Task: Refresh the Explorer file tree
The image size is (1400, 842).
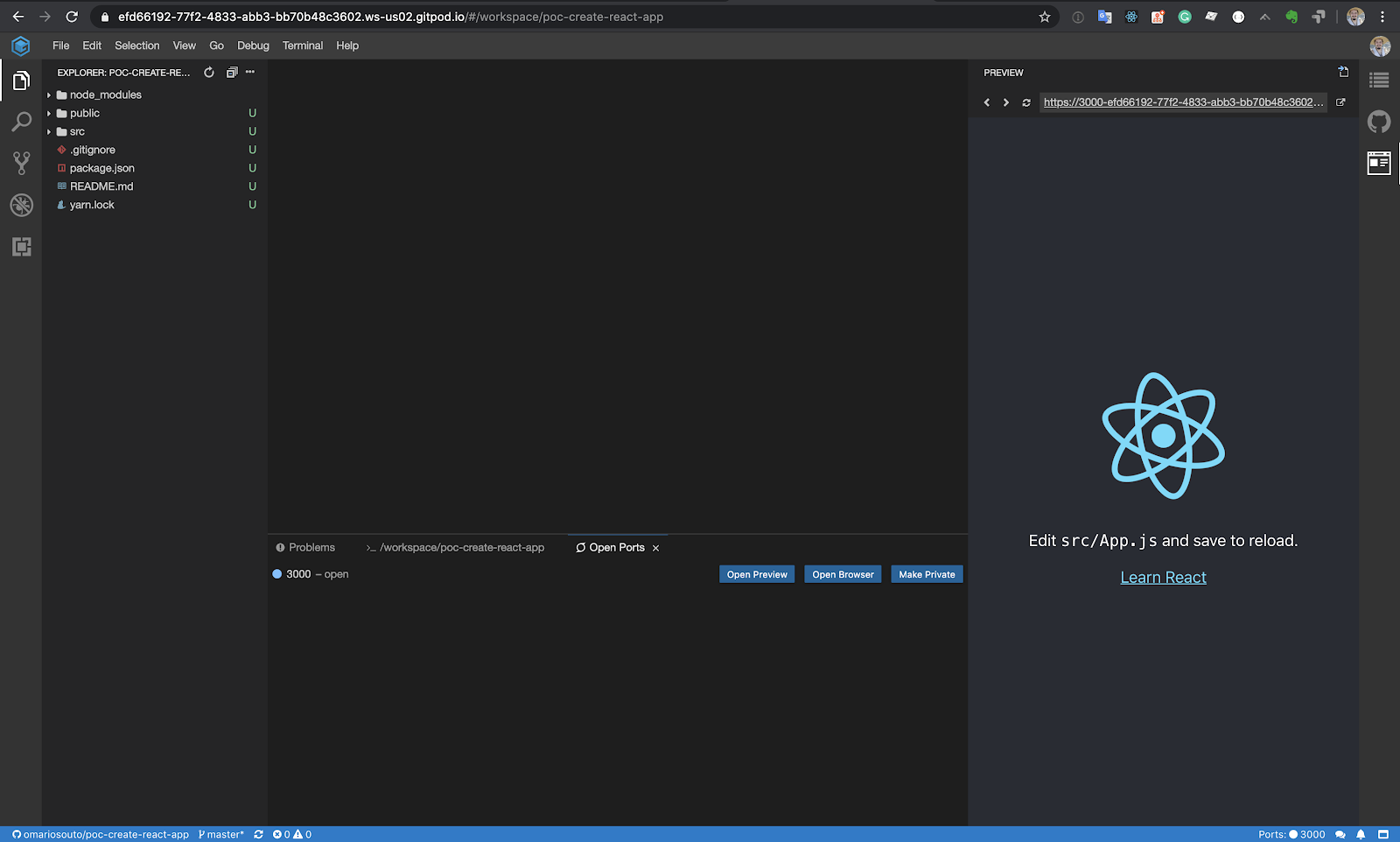Action: [209, 73]
